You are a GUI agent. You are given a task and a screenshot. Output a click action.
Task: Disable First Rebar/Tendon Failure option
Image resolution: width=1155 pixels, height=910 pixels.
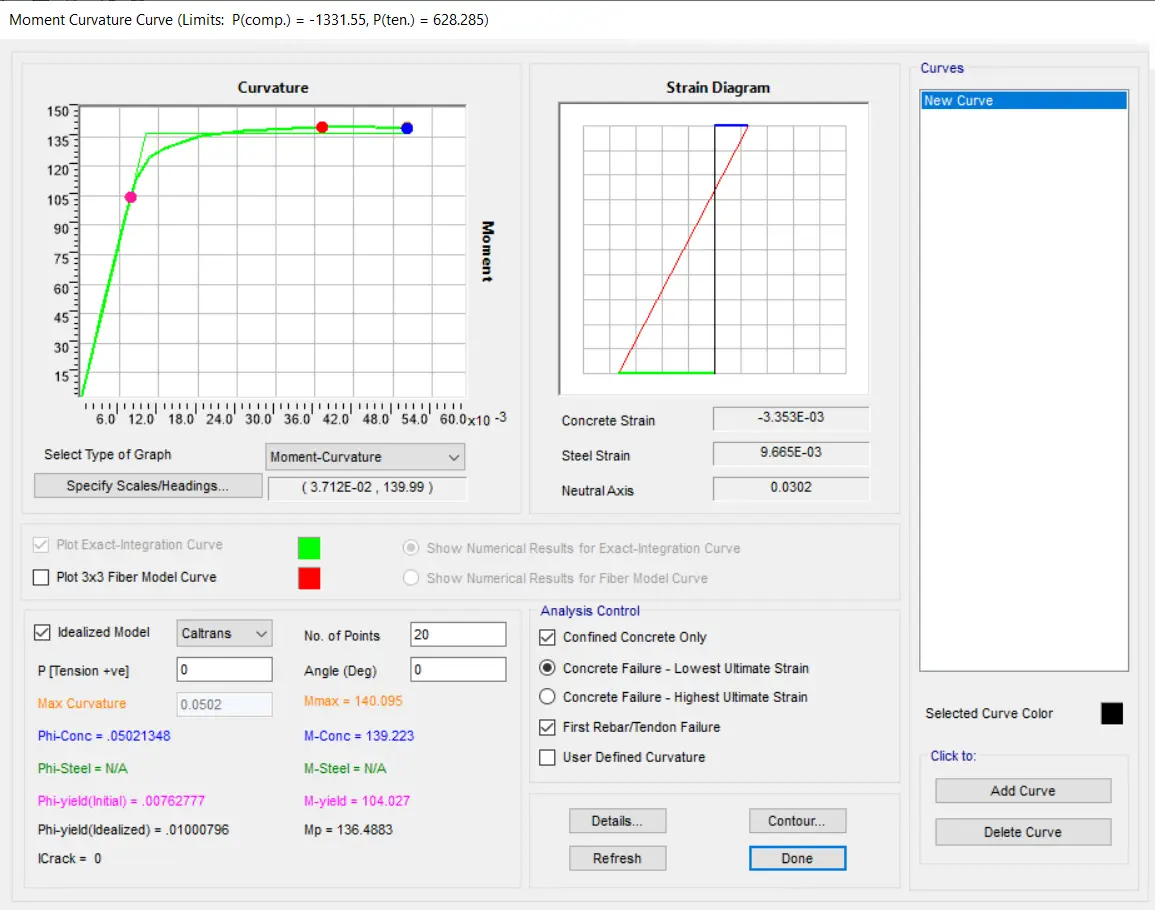tap(547, 727)
